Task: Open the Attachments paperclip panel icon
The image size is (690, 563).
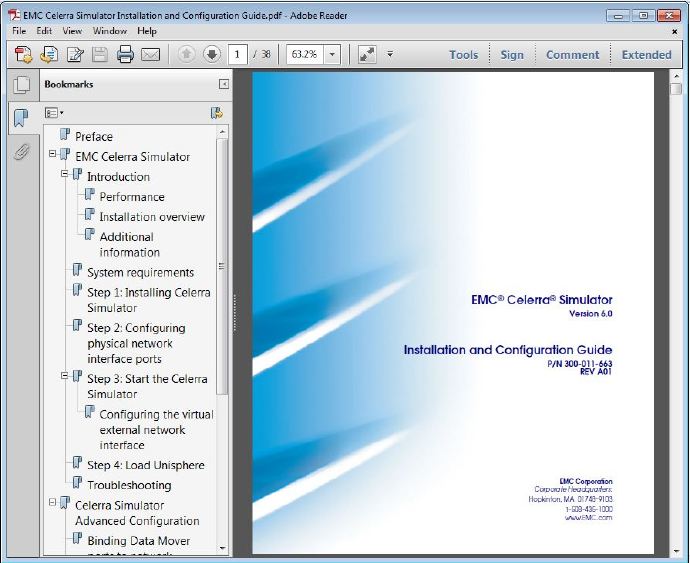Action: point(22,152)
